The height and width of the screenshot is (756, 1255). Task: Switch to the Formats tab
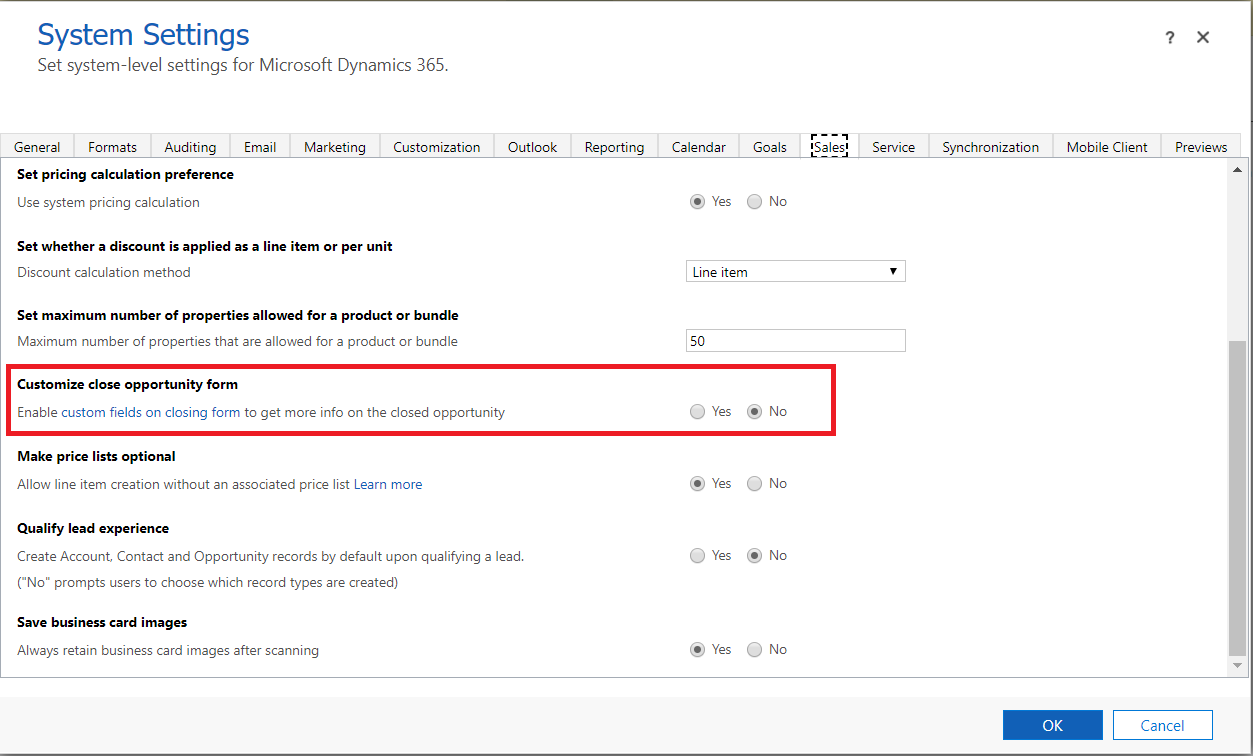click(112, 147)
